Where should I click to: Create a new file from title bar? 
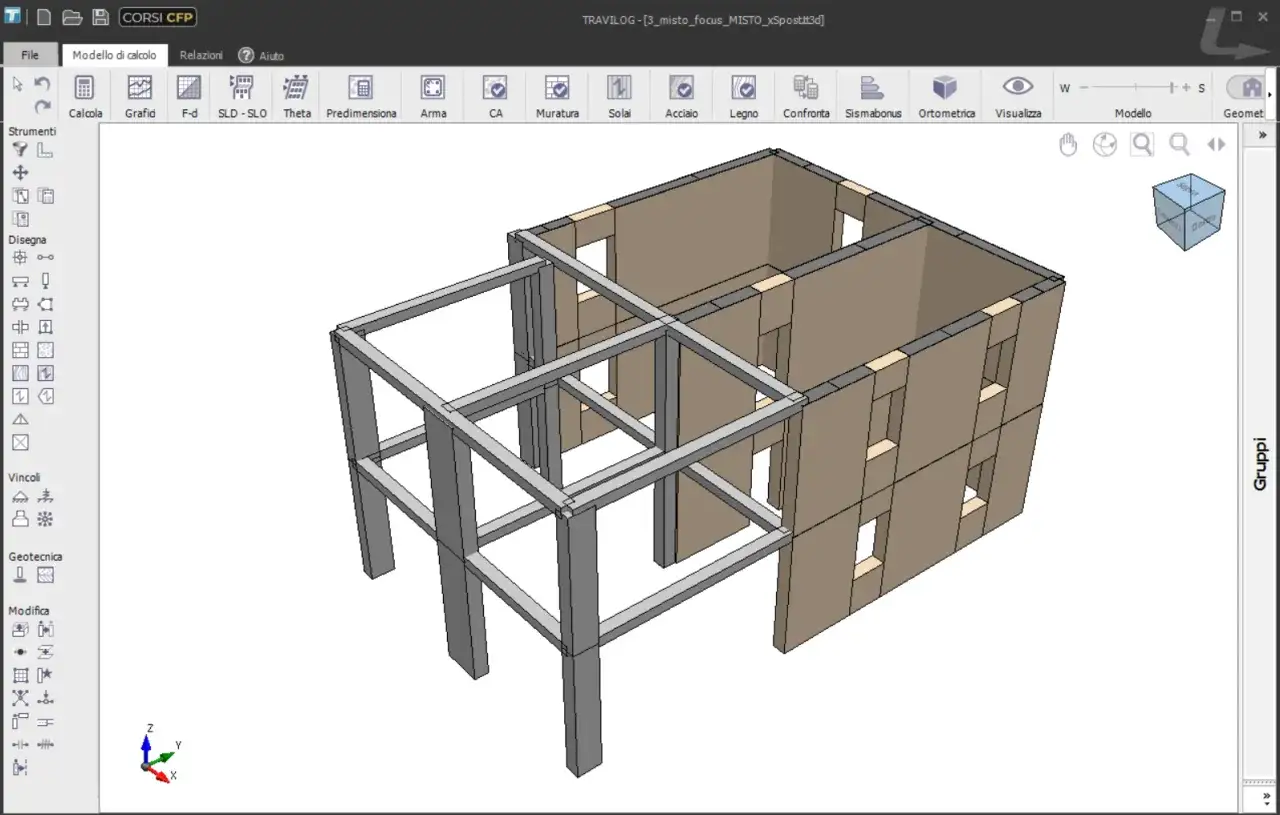[x=43, y=17]
